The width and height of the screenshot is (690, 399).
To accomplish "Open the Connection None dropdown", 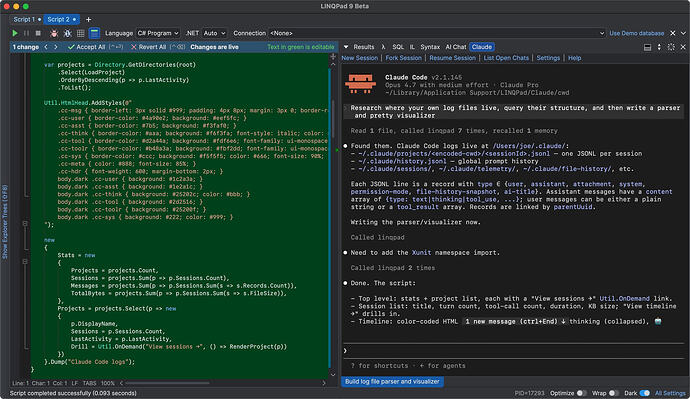I will (437, 33).
